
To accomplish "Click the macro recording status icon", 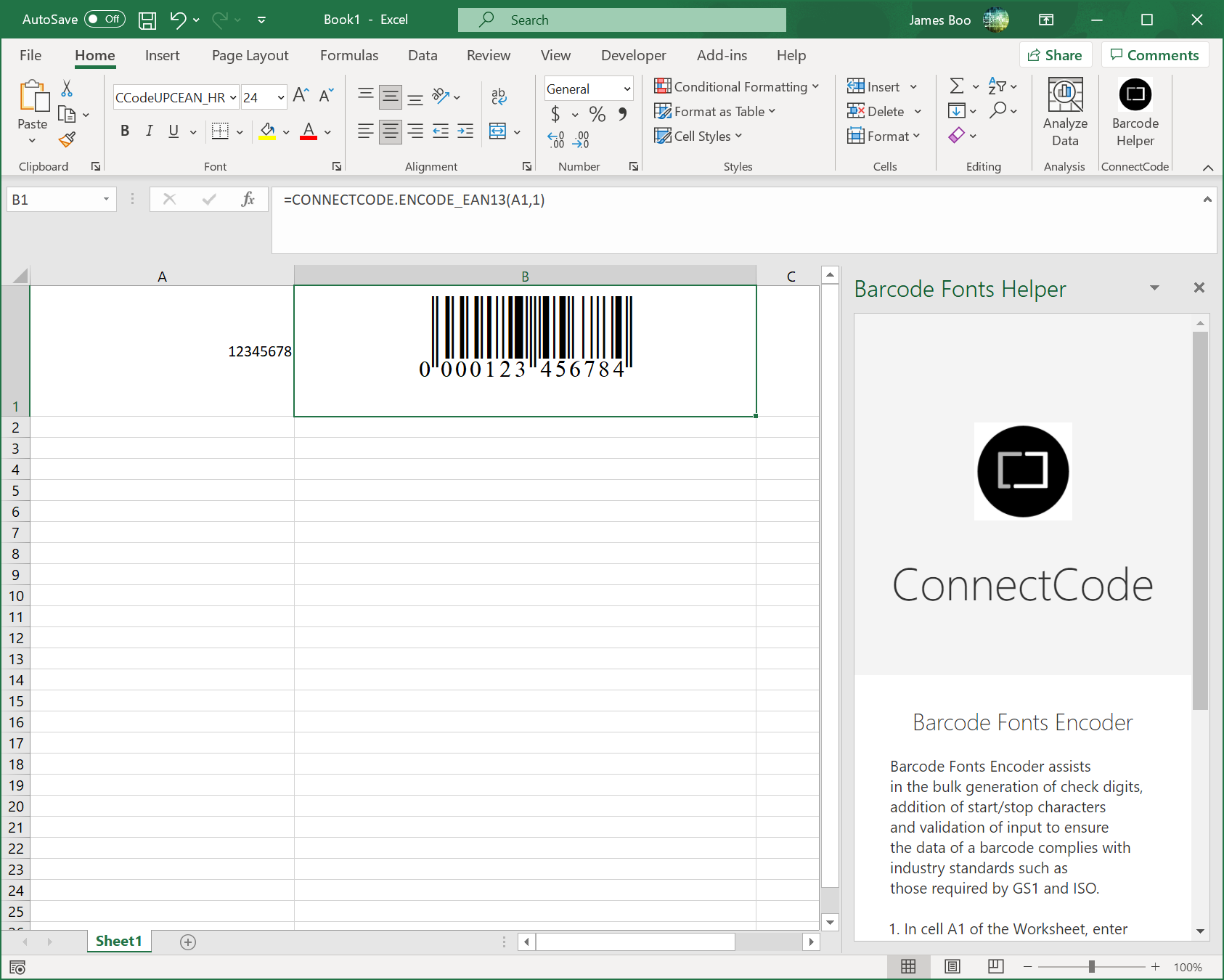I will click(x=18, y=967).
